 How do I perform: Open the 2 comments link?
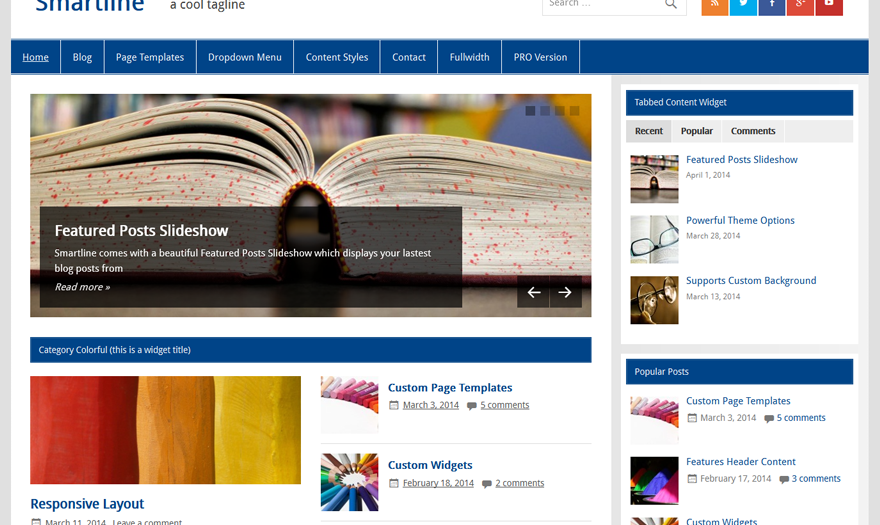519,483
